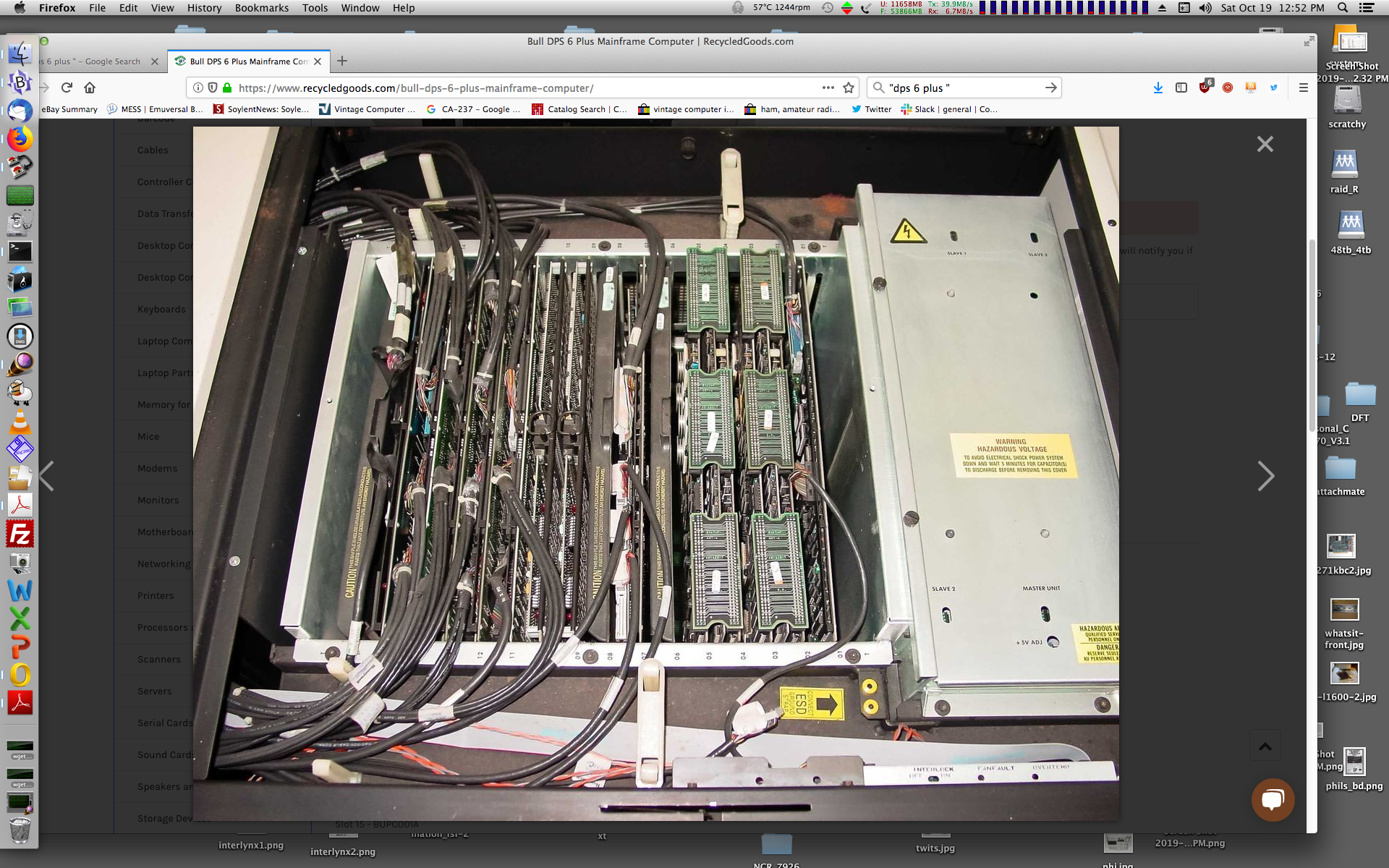Close the lightbox image viewer
Screen dimensions: 1389x868
[x=1265, y=144]
